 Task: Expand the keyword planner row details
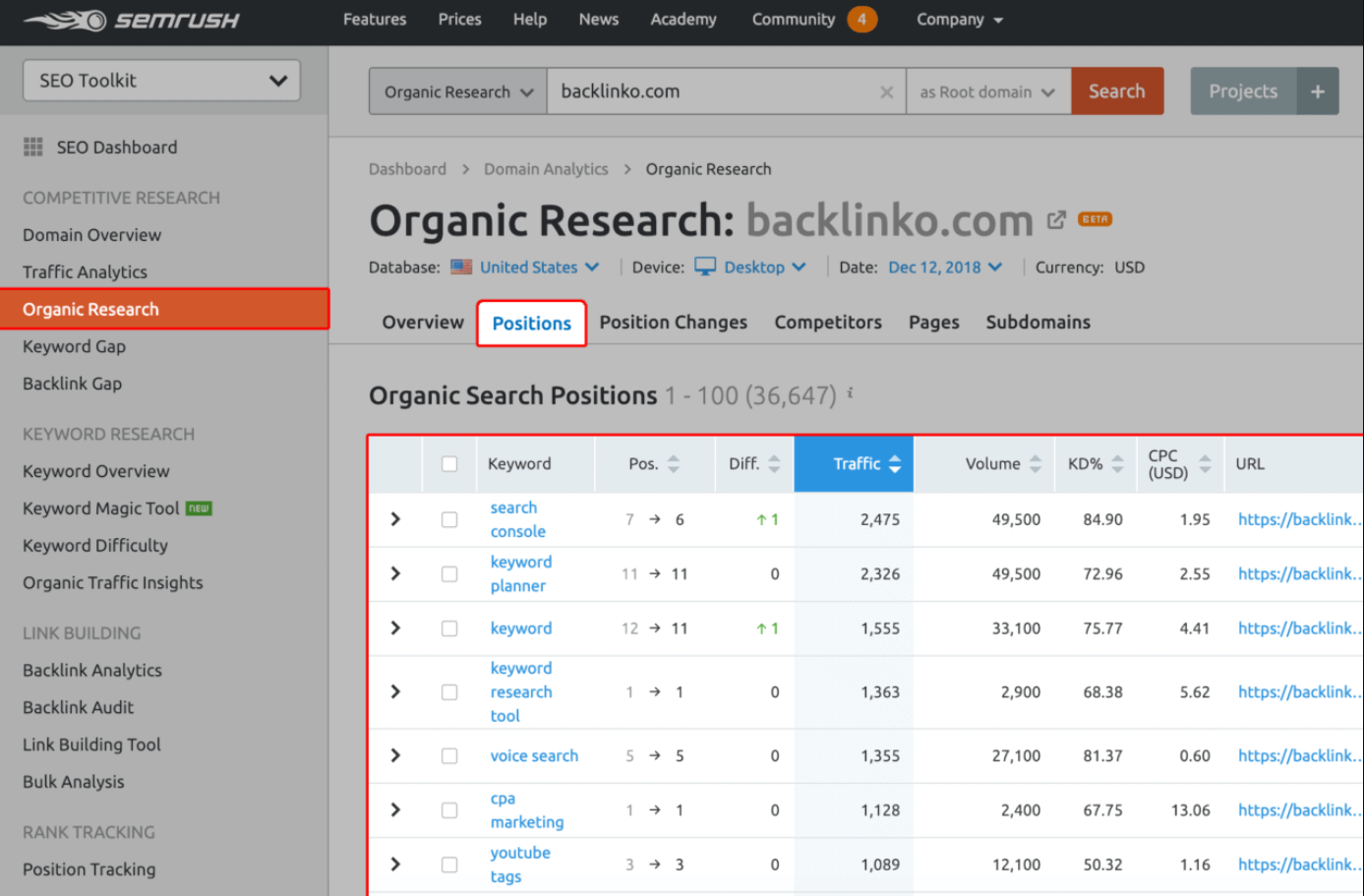pyautogui.click(x=394, y=573)
